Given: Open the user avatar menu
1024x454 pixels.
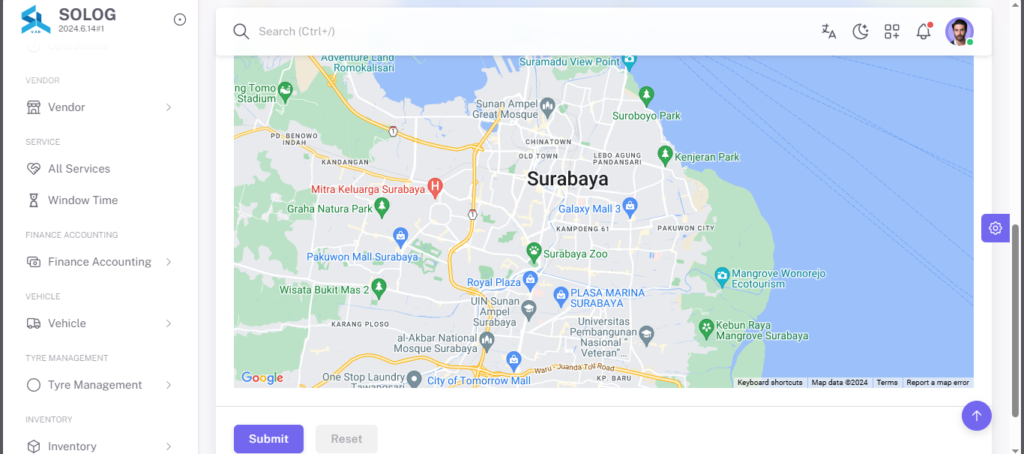Looking at the screenshot, I should 959,31.
